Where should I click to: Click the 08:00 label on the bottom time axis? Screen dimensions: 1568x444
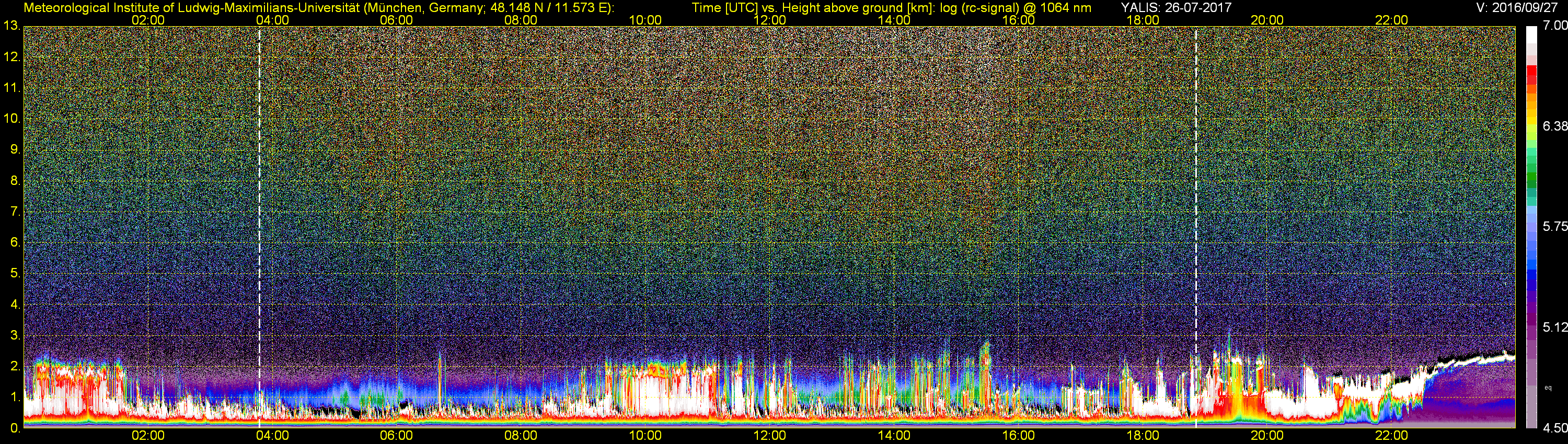coord(521,436)
